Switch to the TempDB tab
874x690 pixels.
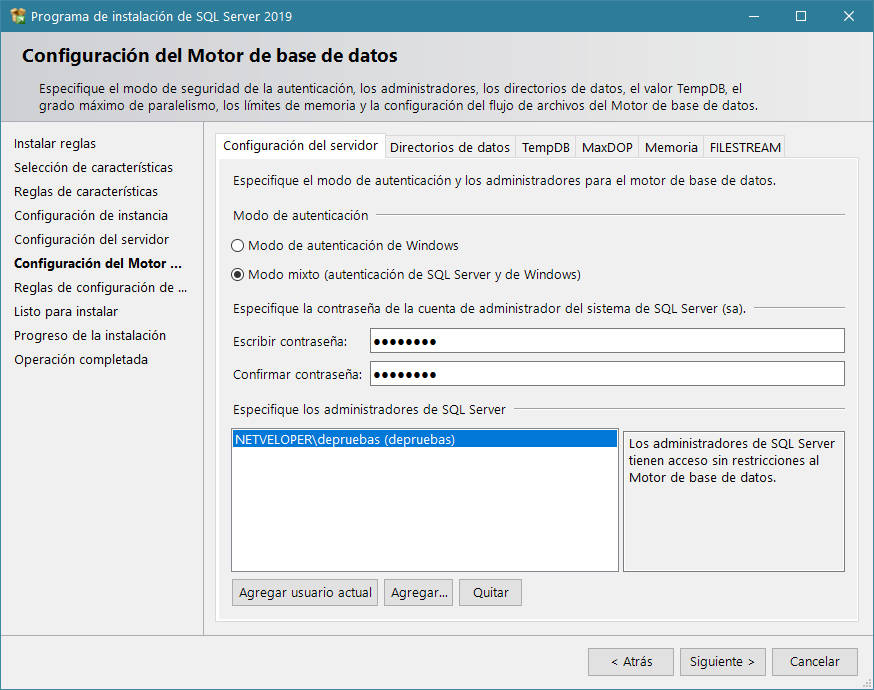(x=545, y=147)
